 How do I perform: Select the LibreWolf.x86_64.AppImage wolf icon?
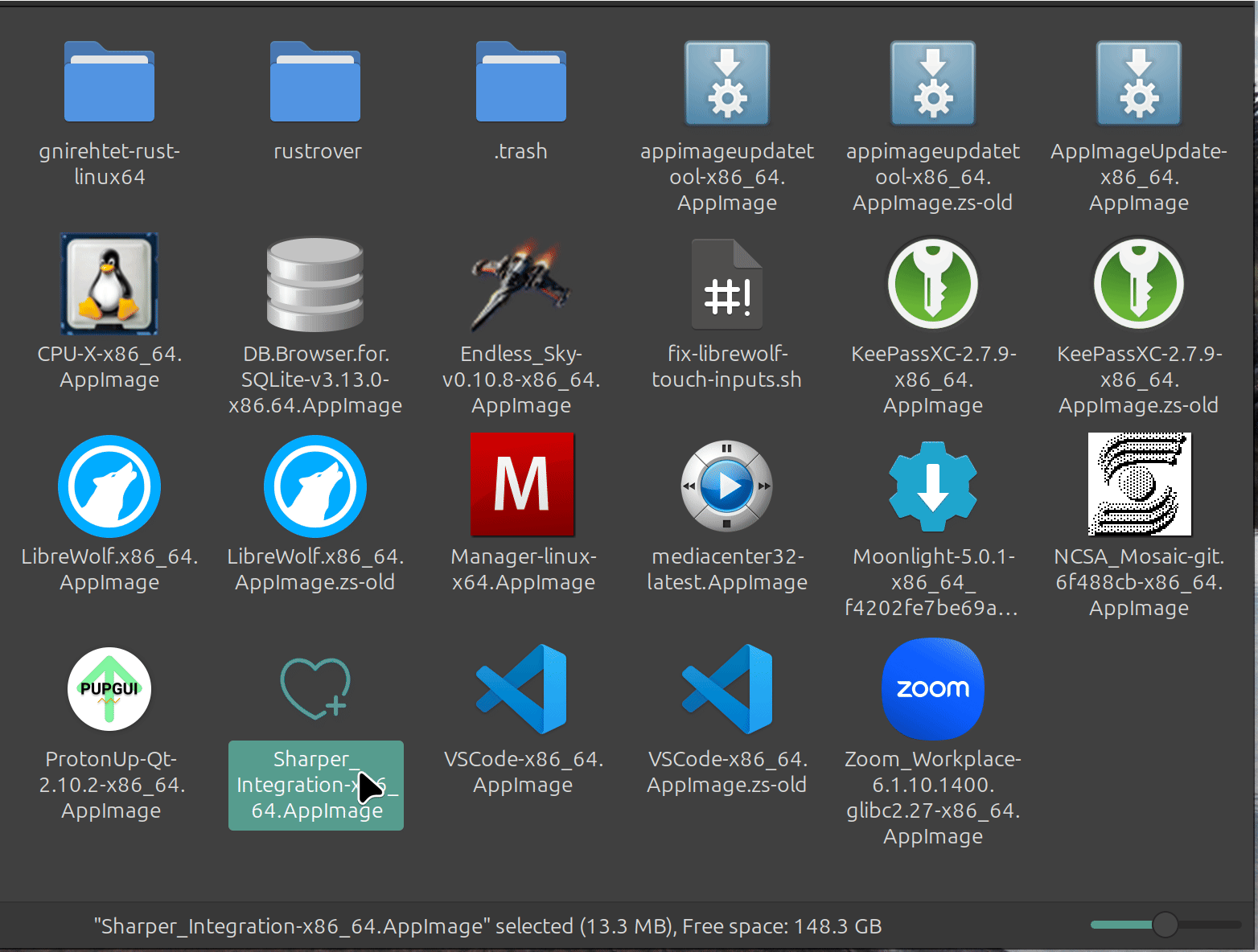click(109, 486)
